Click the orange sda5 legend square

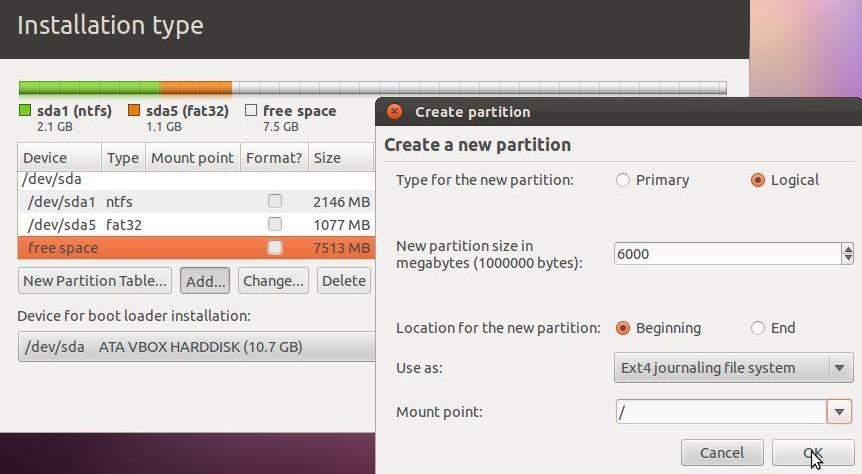[134, 111]
